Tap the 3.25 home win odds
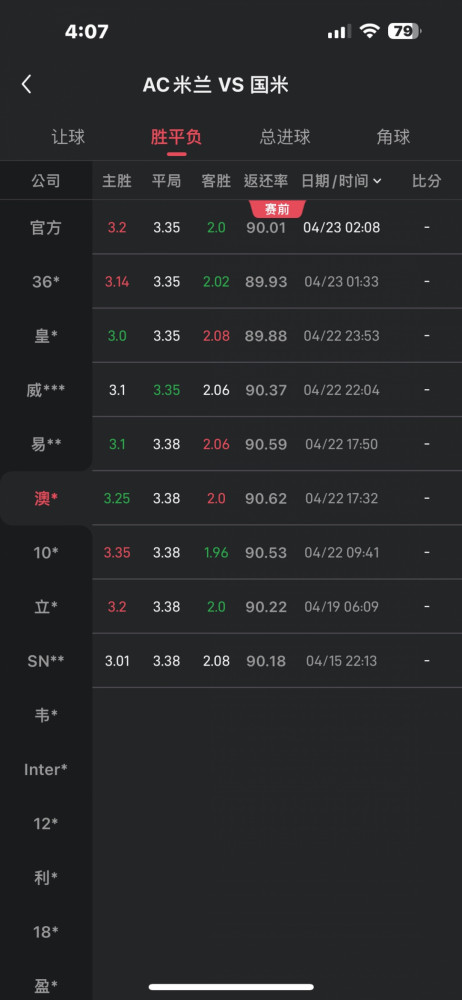Viewport: 462px width, 1000px height. coord(117,498)
